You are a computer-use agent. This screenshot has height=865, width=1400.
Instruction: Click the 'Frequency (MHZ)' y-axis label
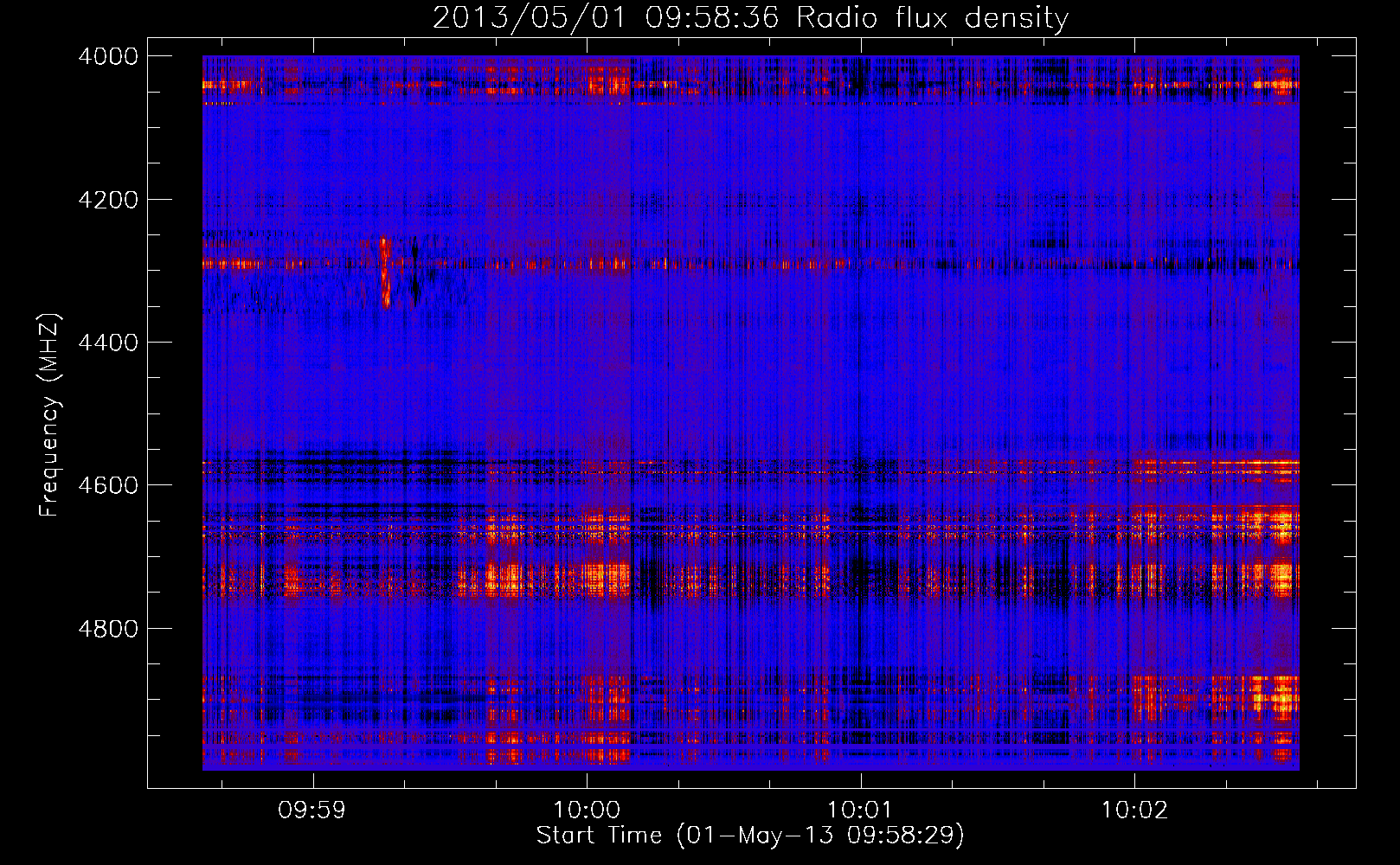(49, 415)
